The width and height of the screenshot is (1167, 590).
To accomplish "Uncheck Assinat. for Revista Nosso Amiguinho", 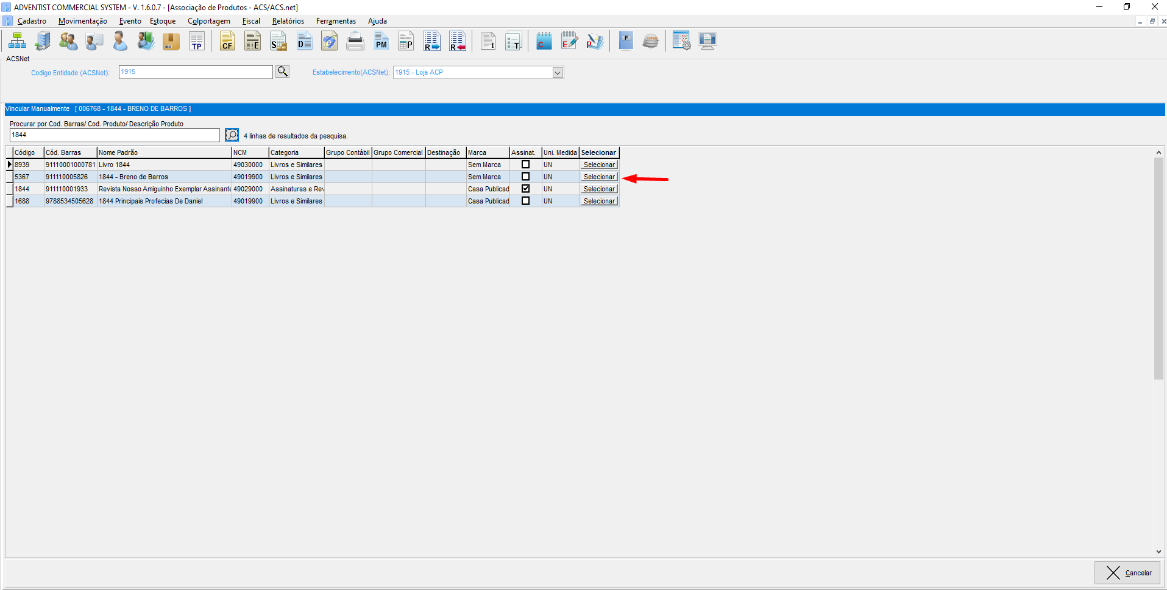I will pyautogui.click(x=525, y=189).
